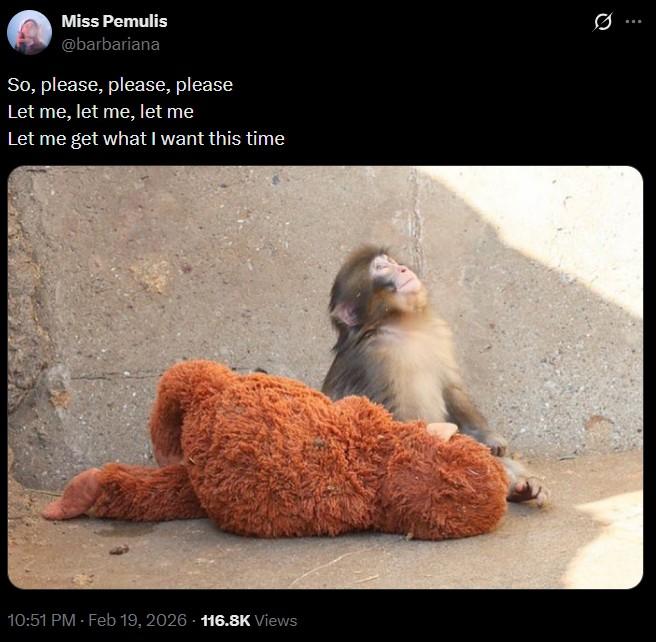
Task: Click the "Views" label
Action: click(x=276, y=620)
